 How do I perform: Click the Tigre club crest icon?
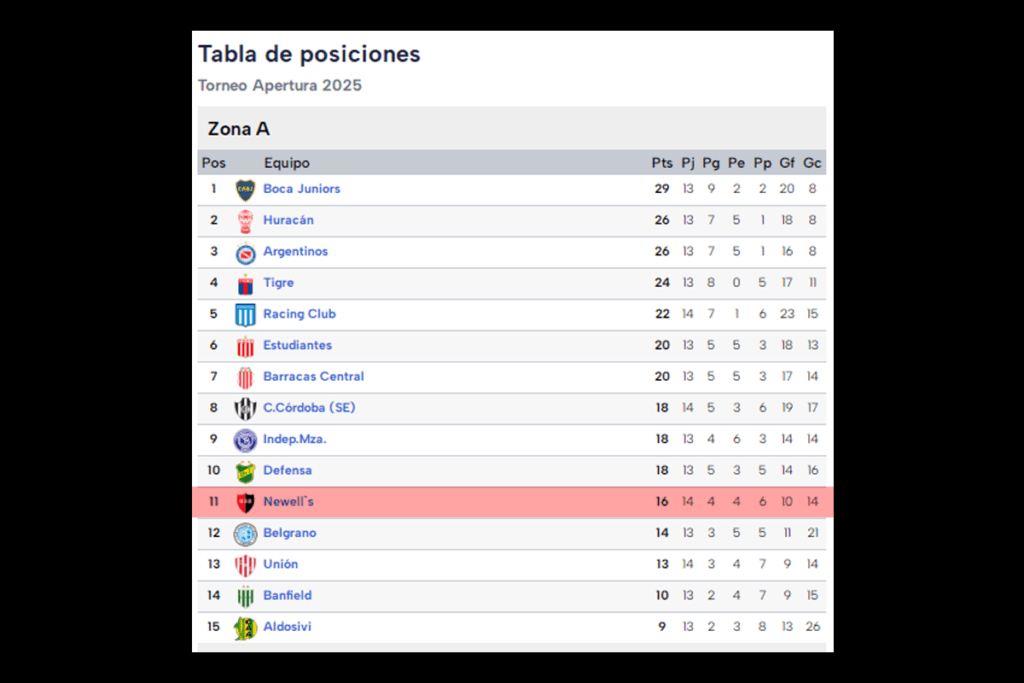point(245,284)
